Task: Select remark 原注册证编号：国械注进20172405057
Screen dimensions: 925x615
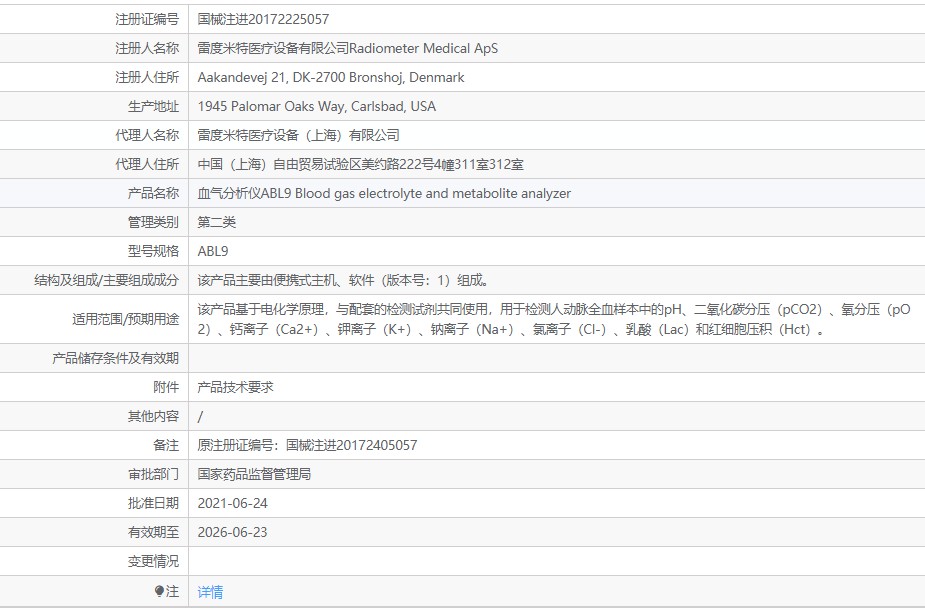Action: coord(307,445)
